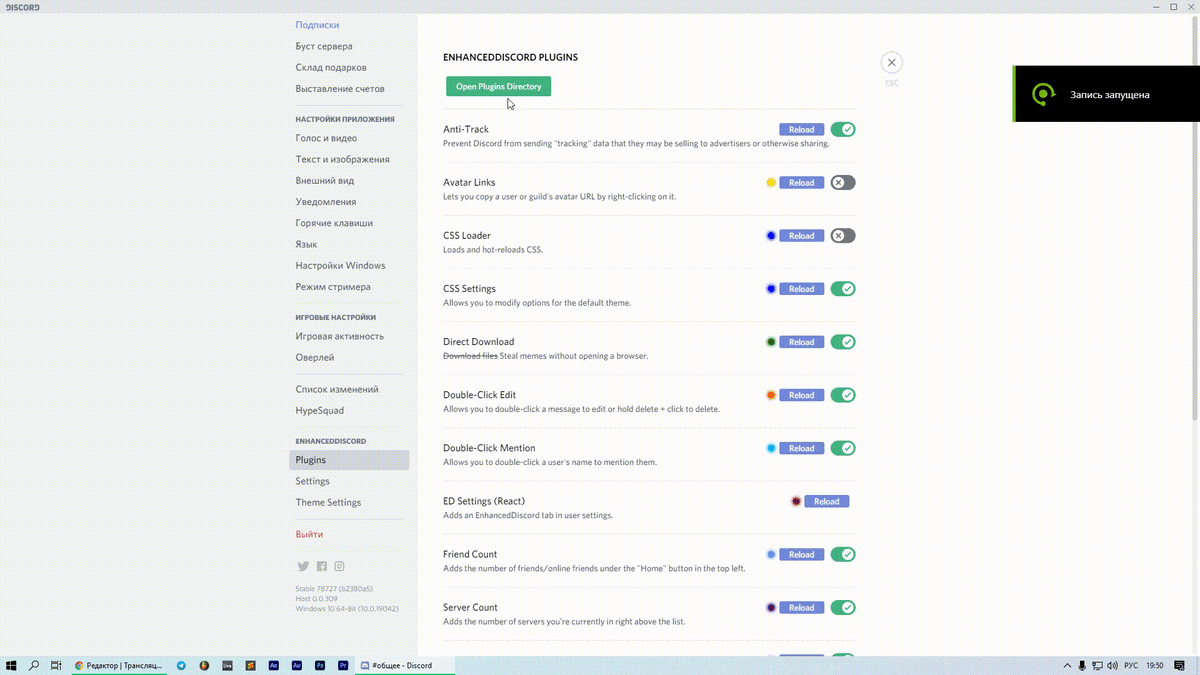The height and width of the screenshot is (675, 1200).
Task: Switch off the Server Count plugin
Action: (843, 607)
